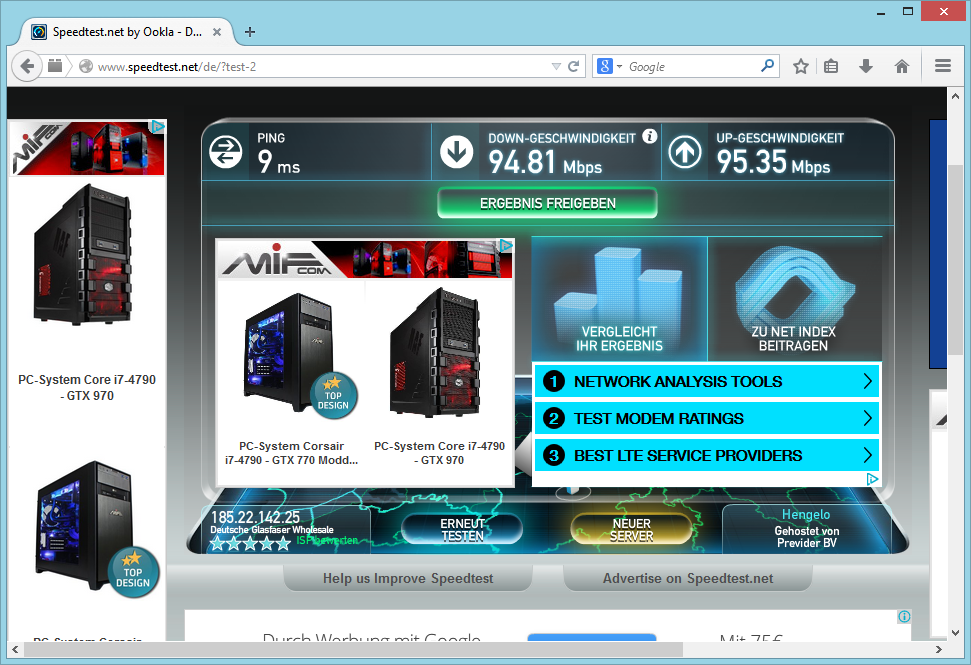
Task: Open sidebar PC-System Core i7-4790 GTX 970 link
Action: point(87,387)
